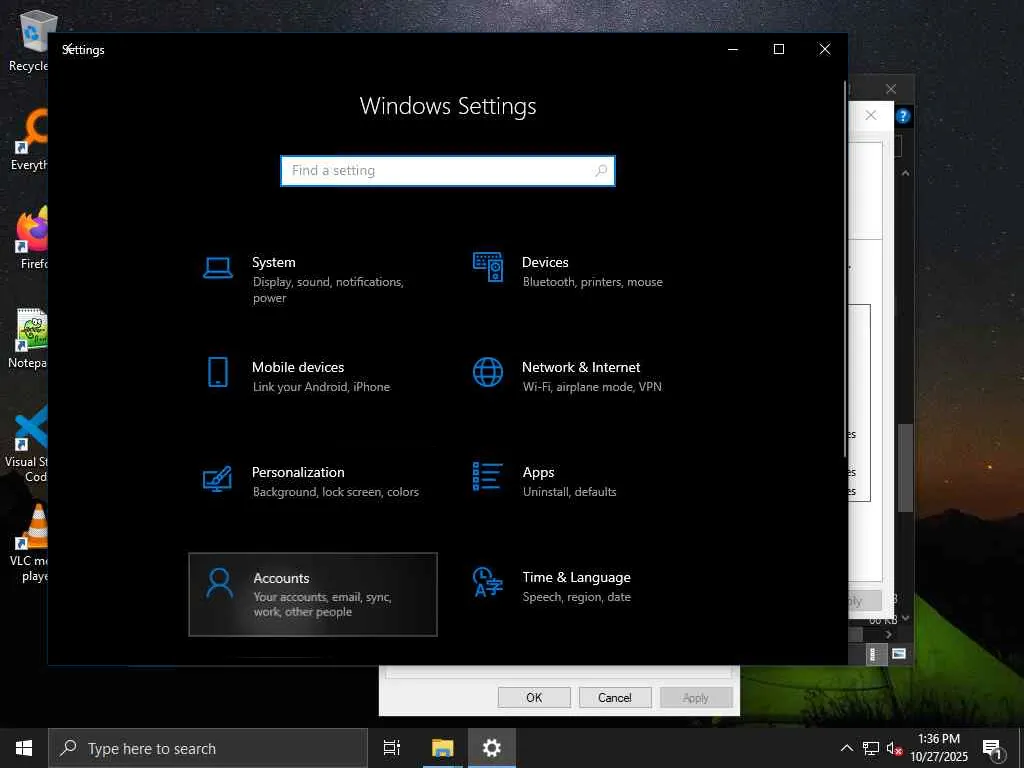Image resolution: width=1024 pixels, height=768 pixels.
Task: Click the network status tray icon
Action: (871, 748)
